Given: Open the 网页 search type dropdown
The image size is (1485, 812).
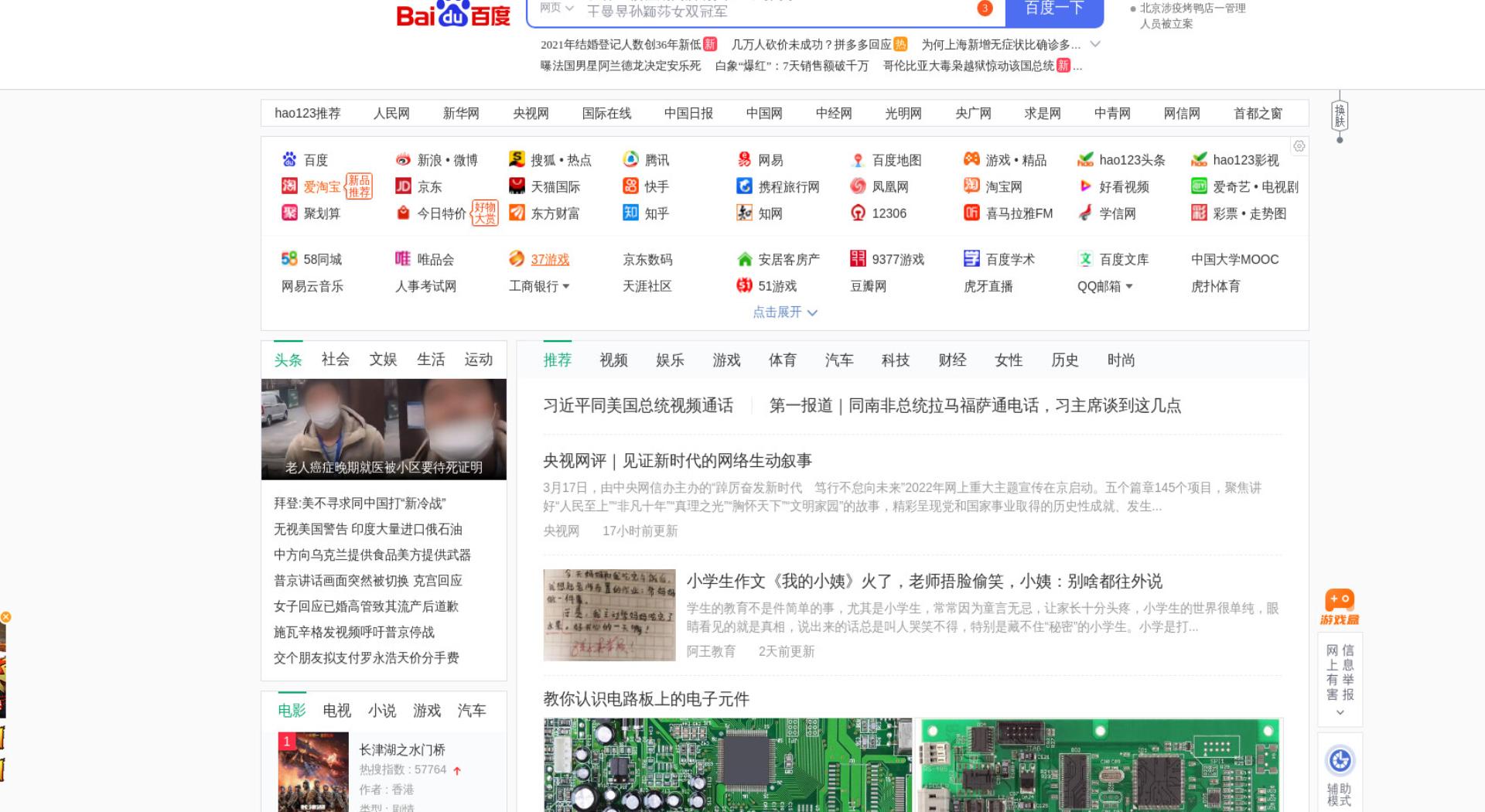Looking at the screenshot, I should click(557, 9).
